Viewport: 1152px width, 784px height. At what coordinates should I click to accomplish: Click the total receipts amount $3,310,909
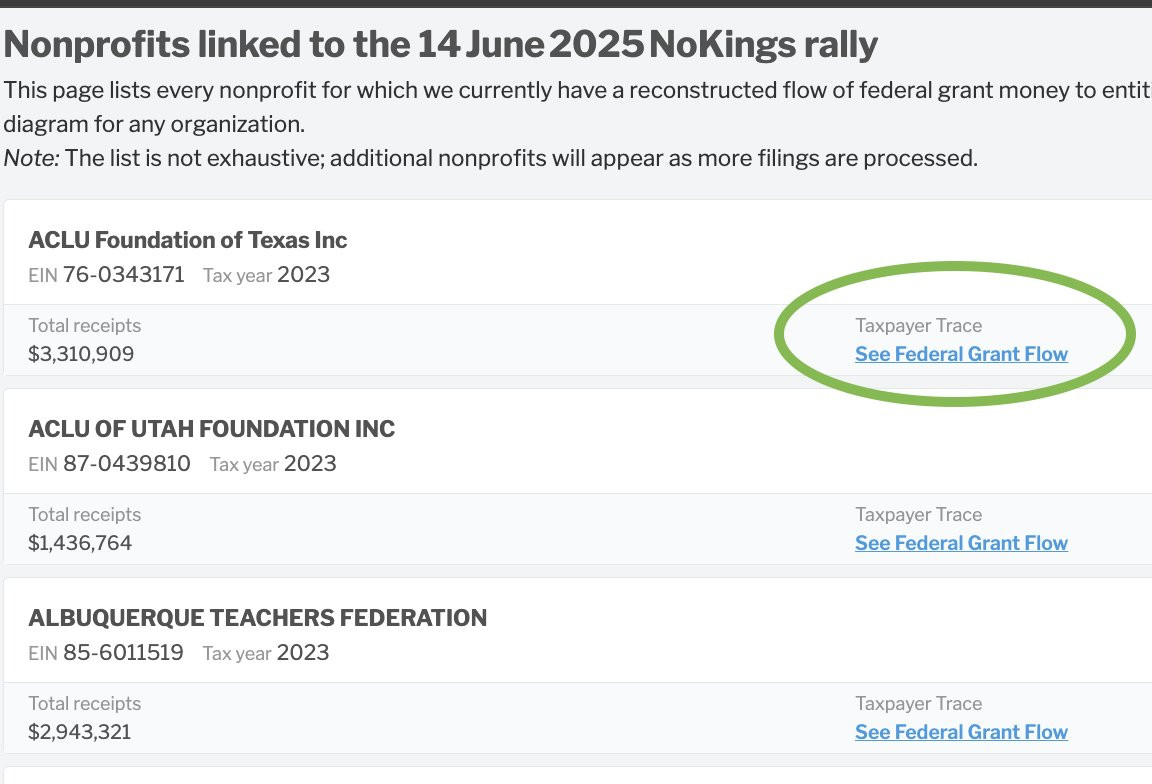(x=81, y=354)
